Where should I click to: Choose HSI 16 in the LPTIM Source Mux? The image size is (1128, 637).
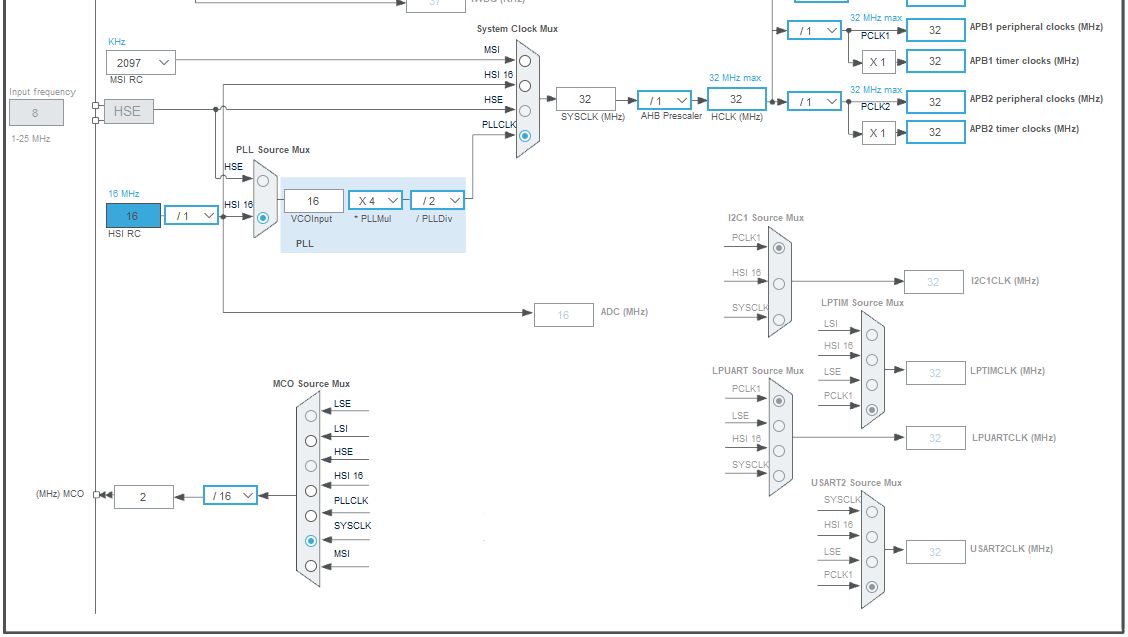click(x=872, y=360)
